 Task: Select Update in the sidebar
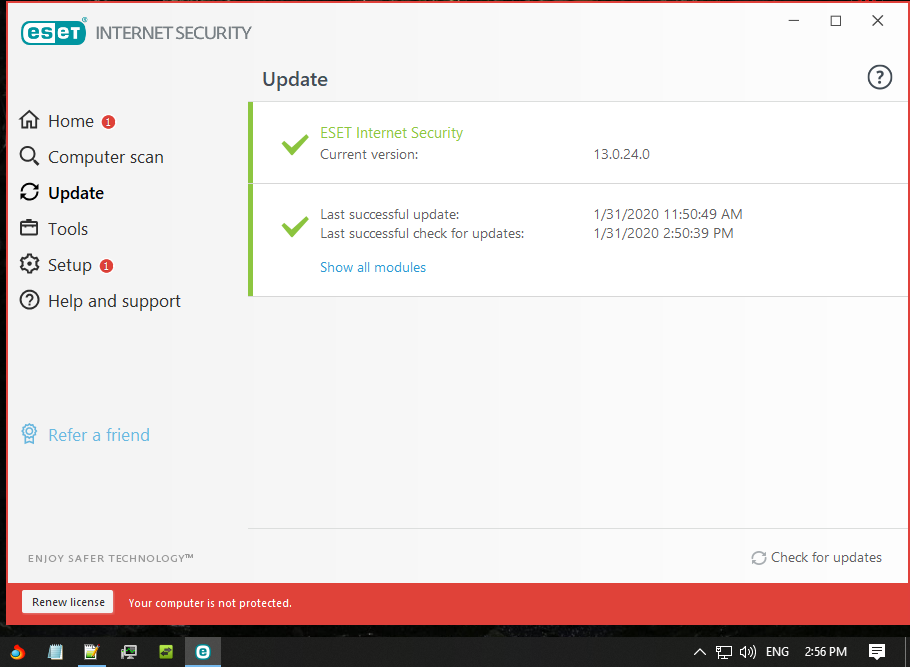[x=62, y=193]
